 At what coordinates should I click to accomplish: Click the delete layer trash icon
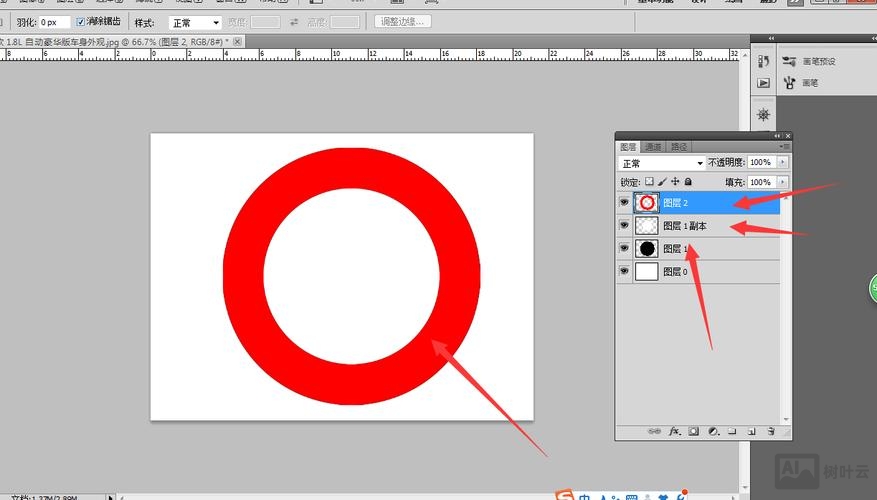point(771,432)
